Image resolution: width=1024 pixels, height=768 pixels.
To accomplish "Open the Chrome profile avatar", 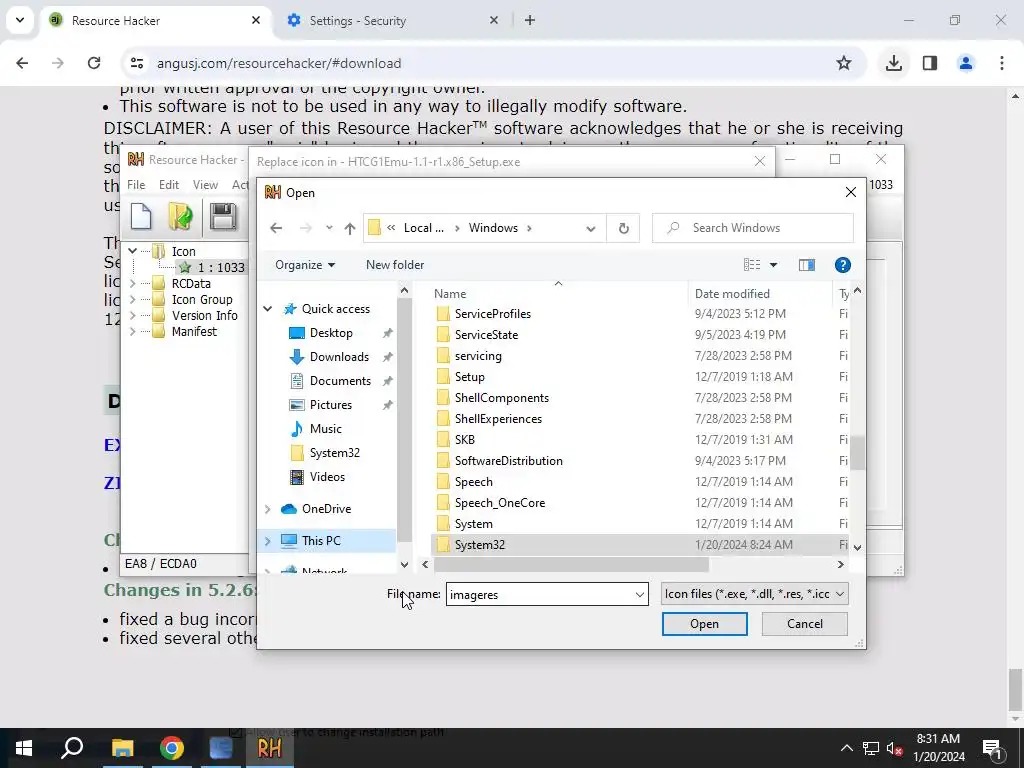I will [x=965, y=63].
